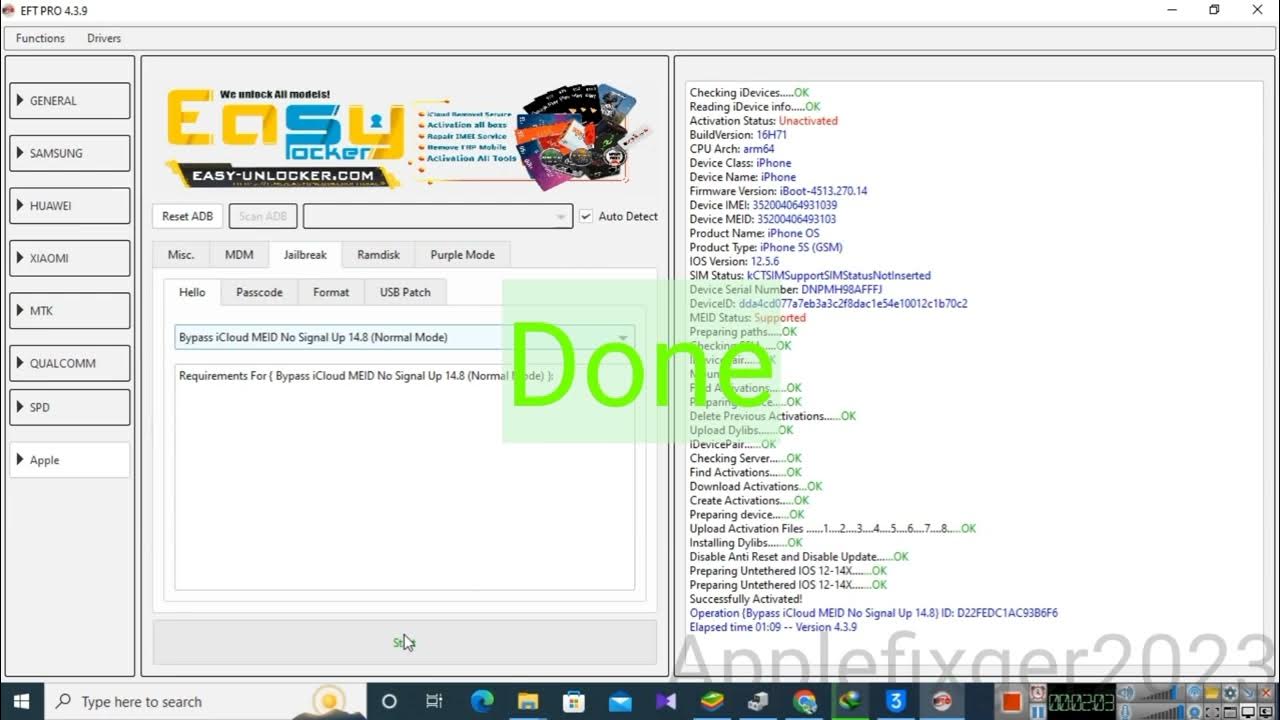
Task: Click the SIM Status log line
Action: [x=810, y=275]
